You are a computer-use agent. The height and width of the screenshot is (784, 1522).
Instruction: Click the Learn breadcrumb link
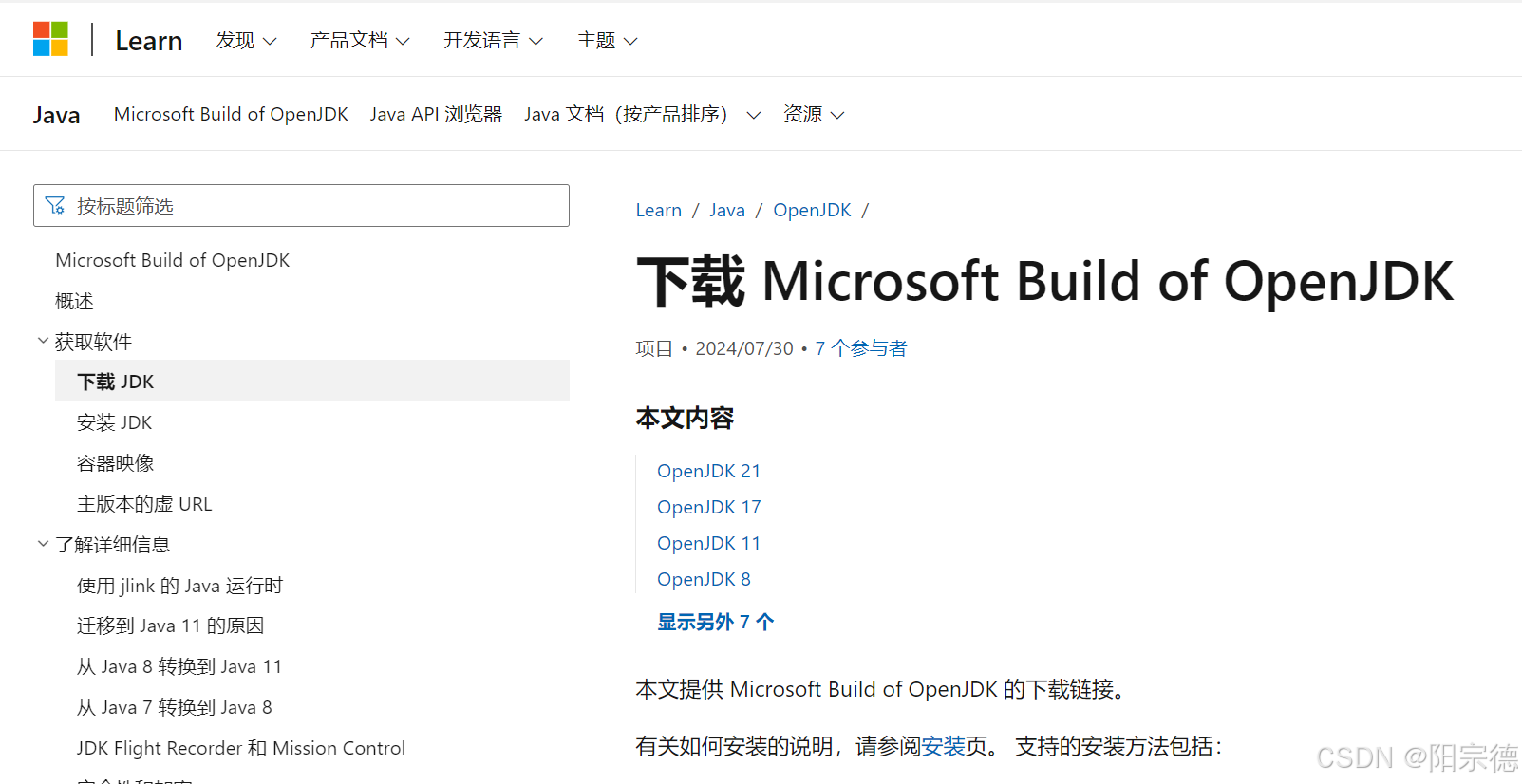659,210
